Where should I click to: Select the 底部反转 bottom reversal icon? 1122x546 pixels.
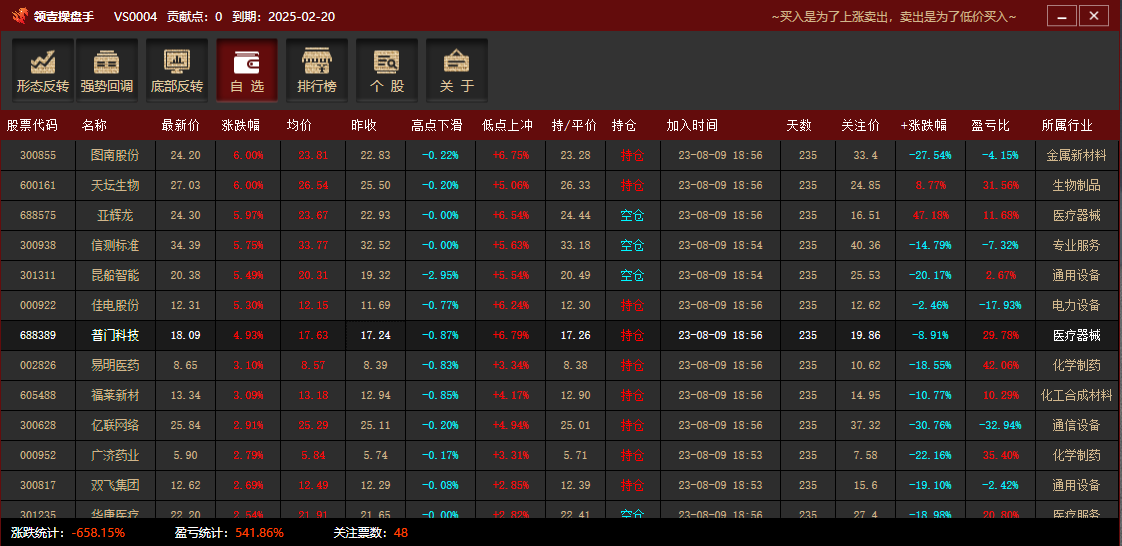[177, 70]
